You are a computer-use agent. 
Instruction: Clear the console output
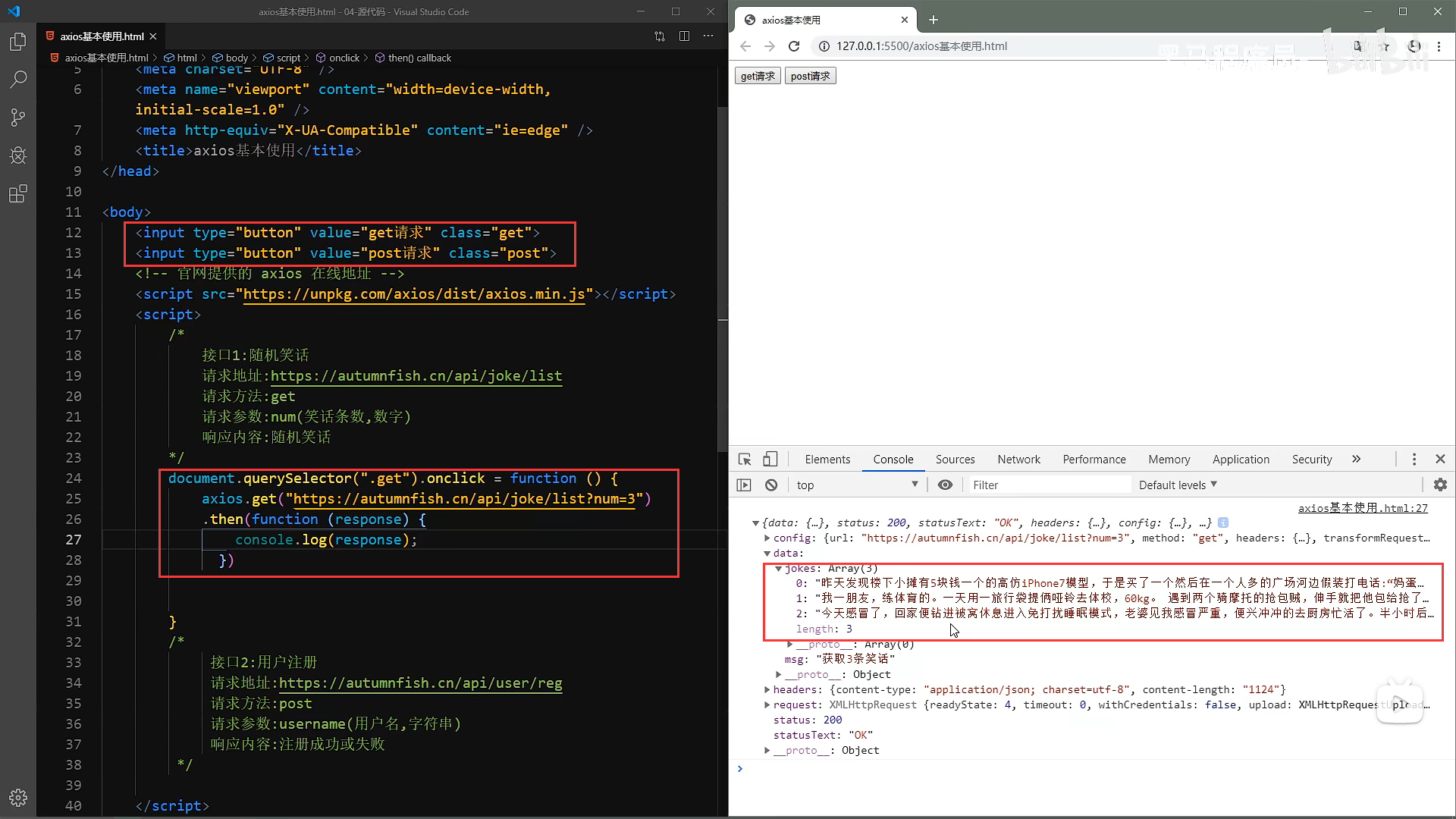[x=771, y=485]
